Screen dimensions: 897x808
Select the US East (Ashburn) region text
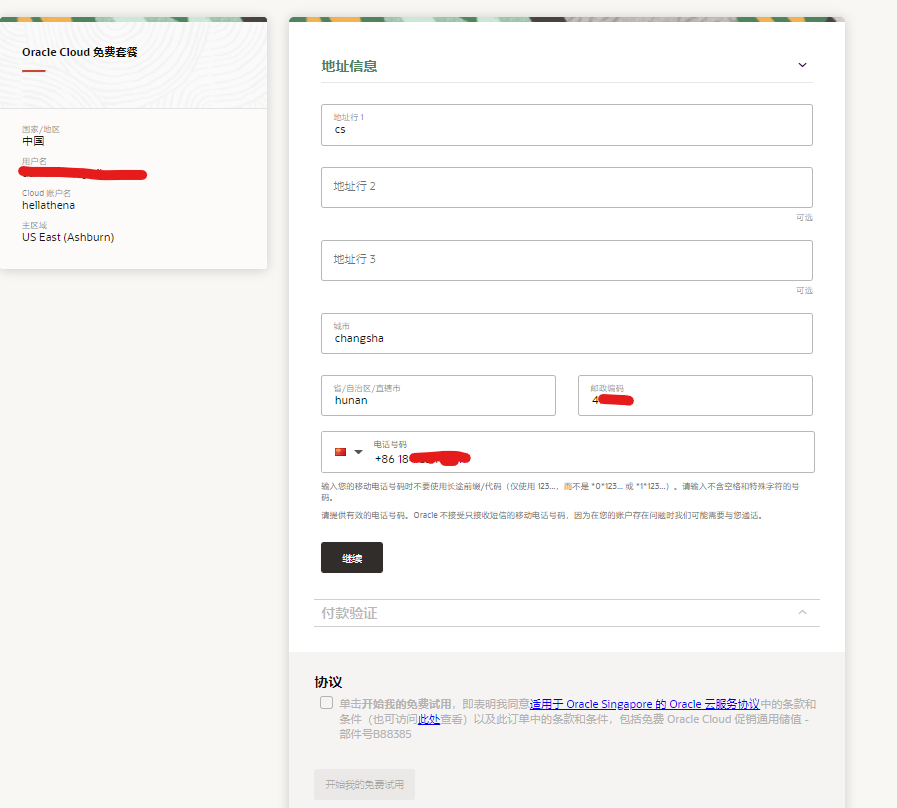(x=68, y=237)
